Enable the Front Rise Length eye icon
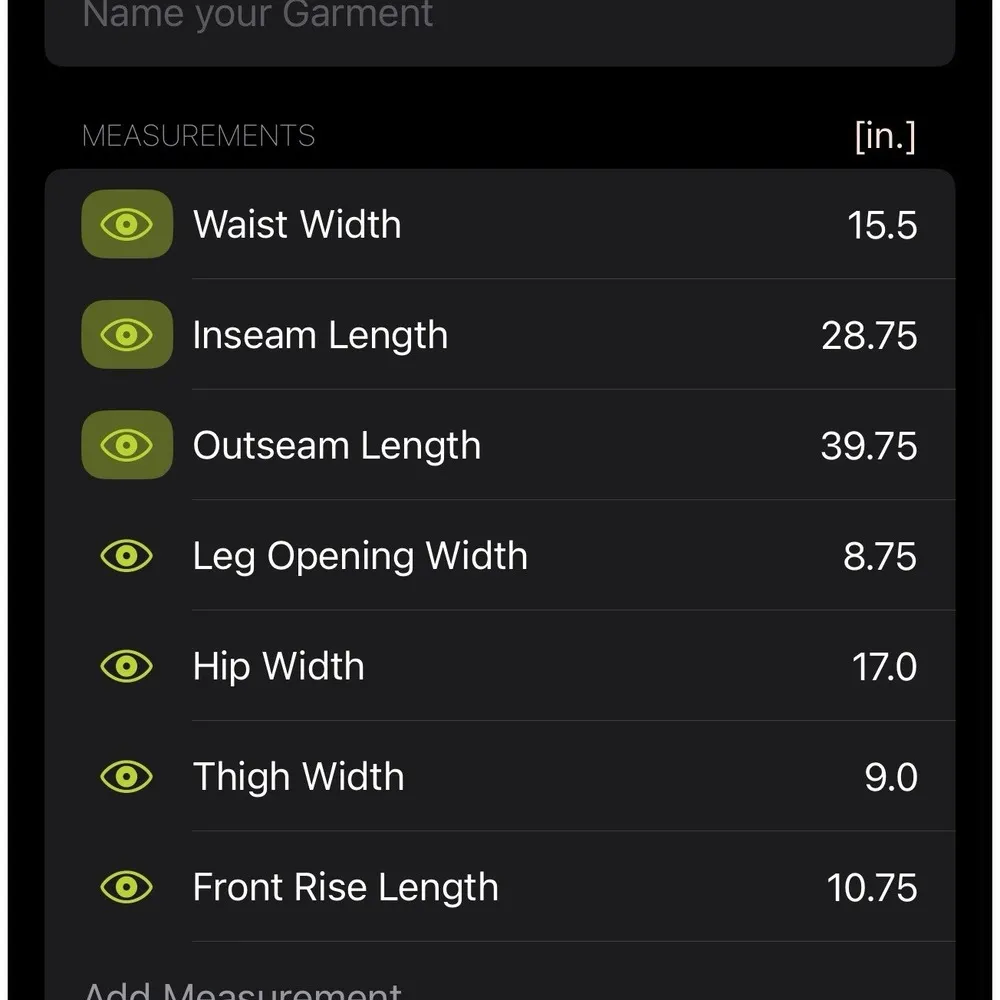 click(127, 887)
